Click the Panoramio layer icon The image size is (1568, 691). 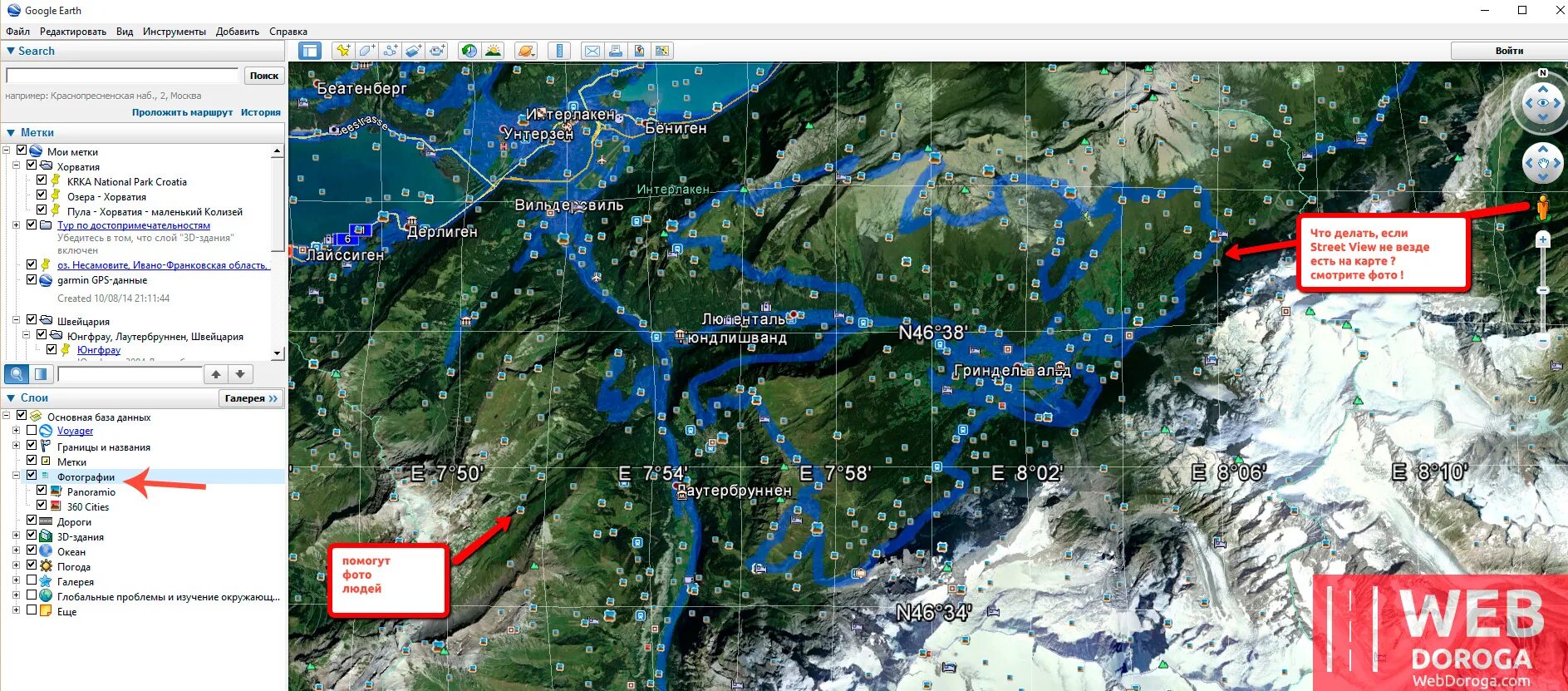coord(57,491)
